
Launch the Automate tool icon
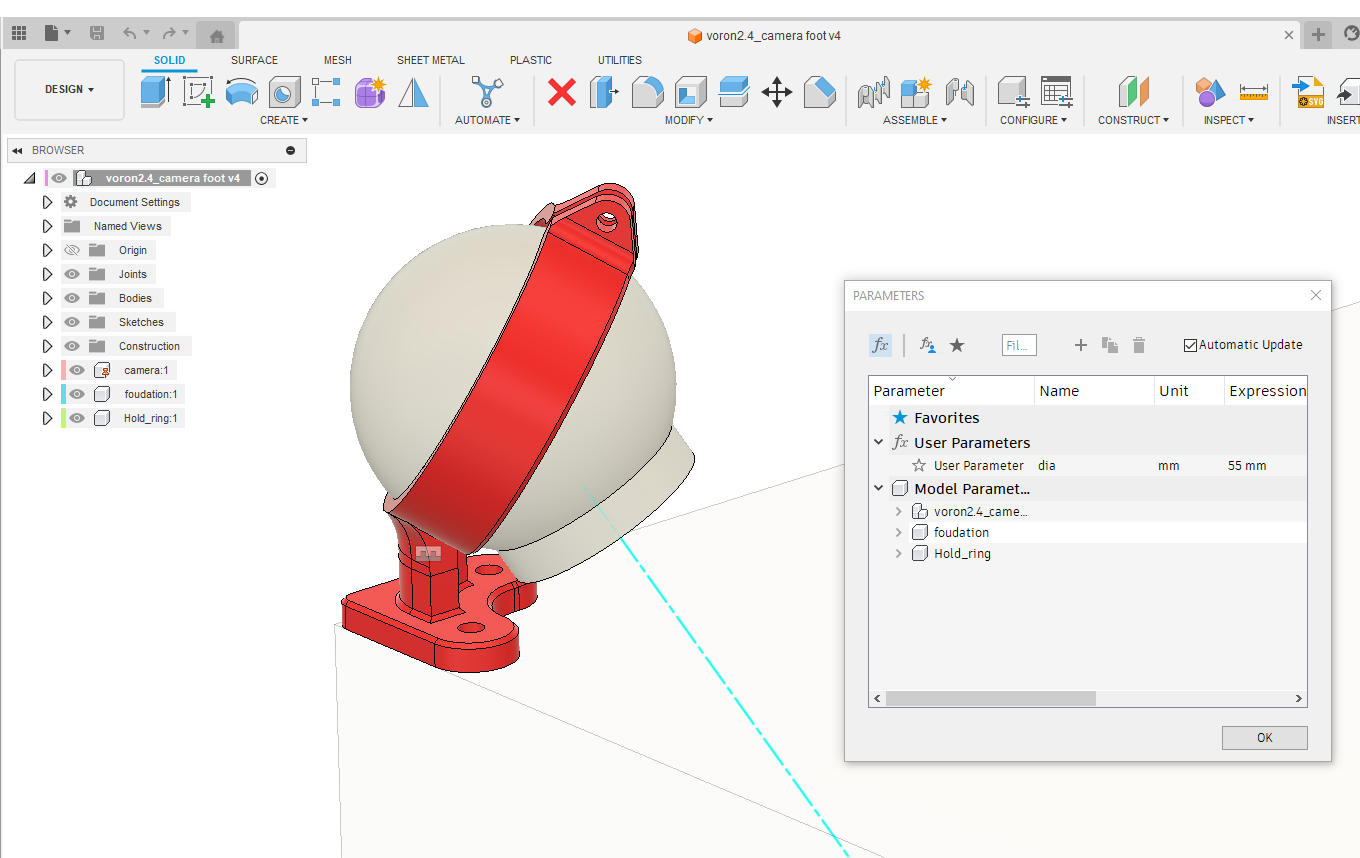pyautogui.click(x=487, y=92)
